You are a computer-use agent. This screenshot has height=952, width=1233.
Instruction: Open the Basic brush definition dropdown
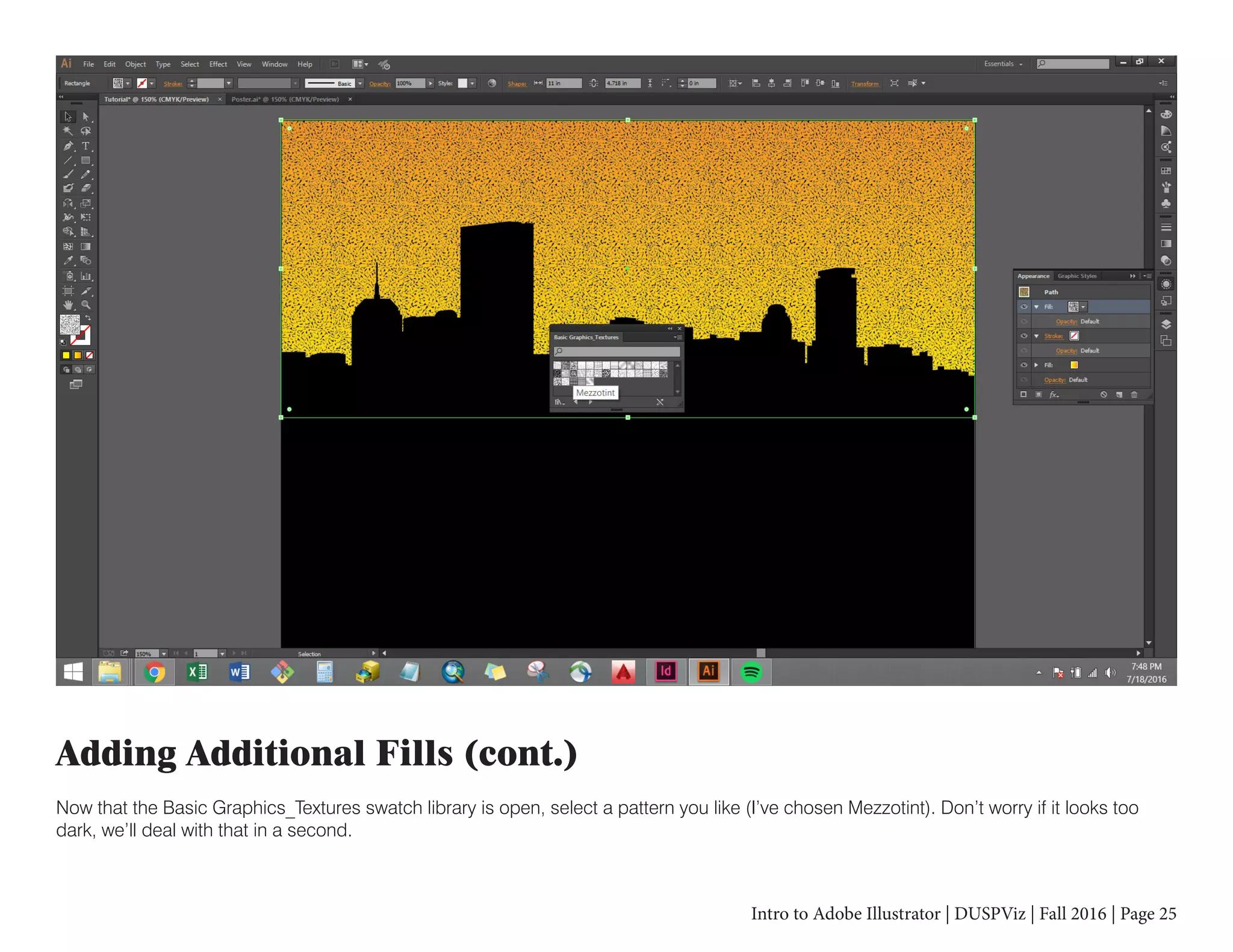click(x=360, y=84)
